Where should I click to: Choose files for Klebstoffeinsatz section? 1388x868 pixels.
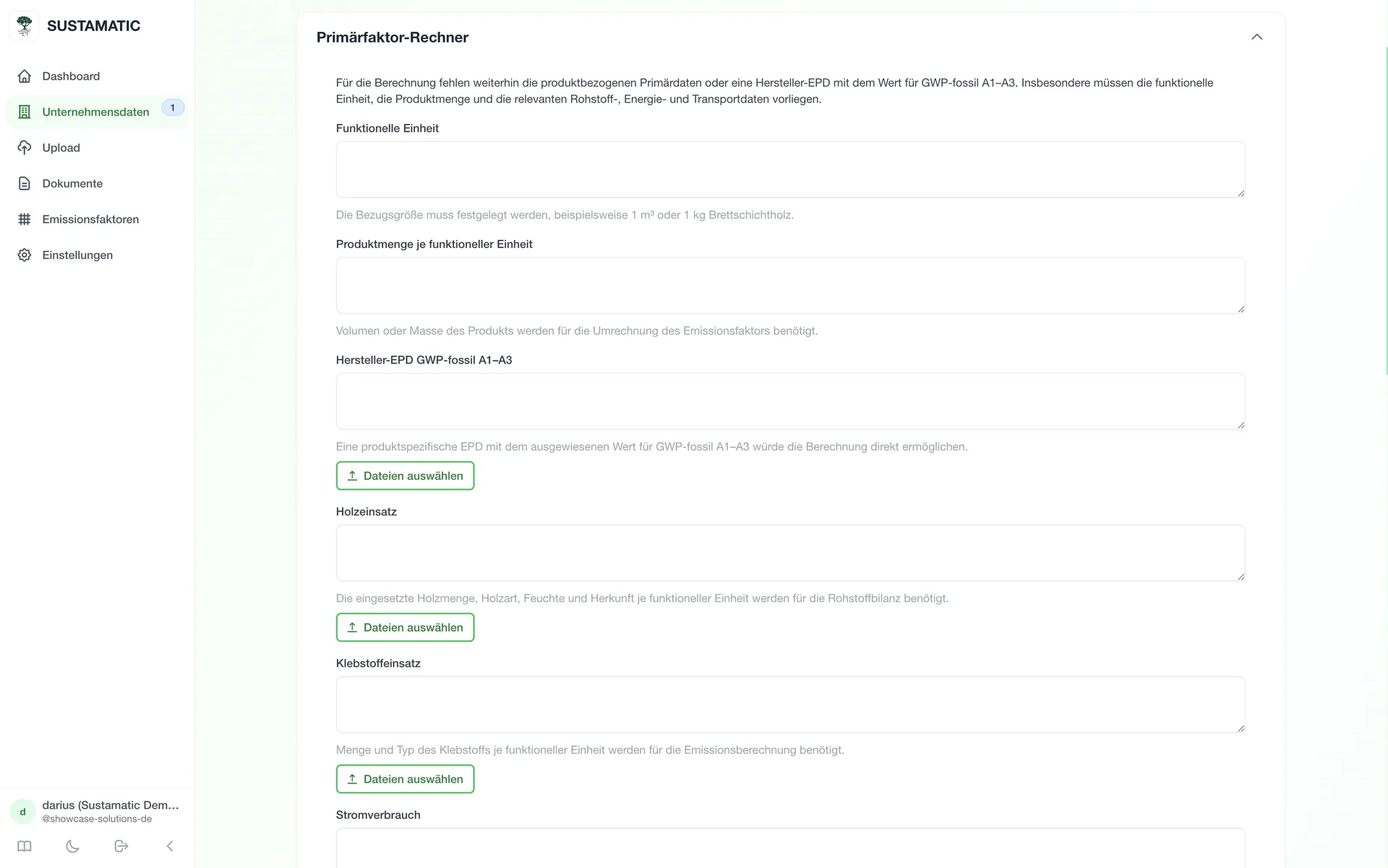click(405, 779)
